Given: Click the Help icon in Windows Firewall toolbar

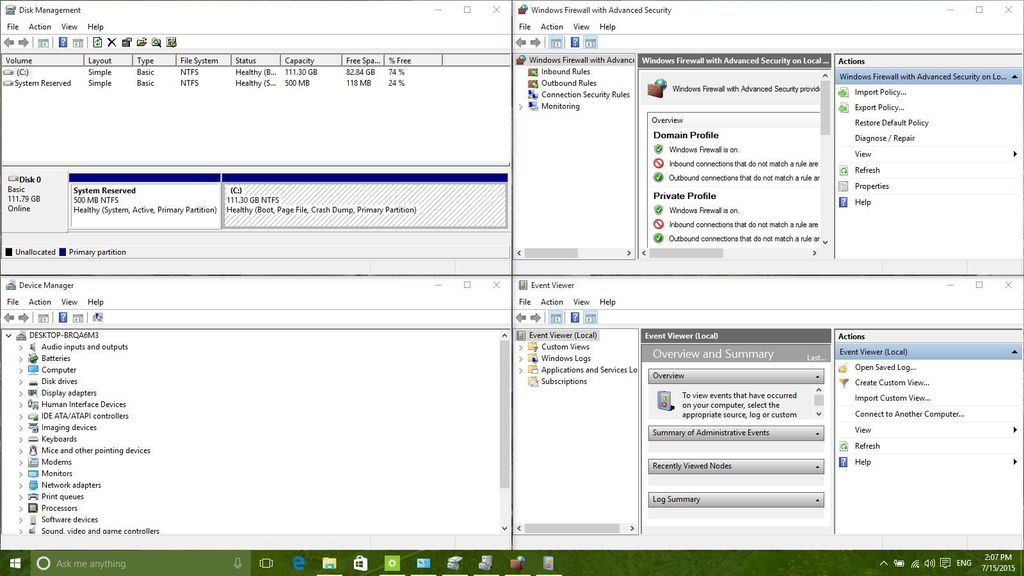Looking at the screenshot, I should point(574,42).
